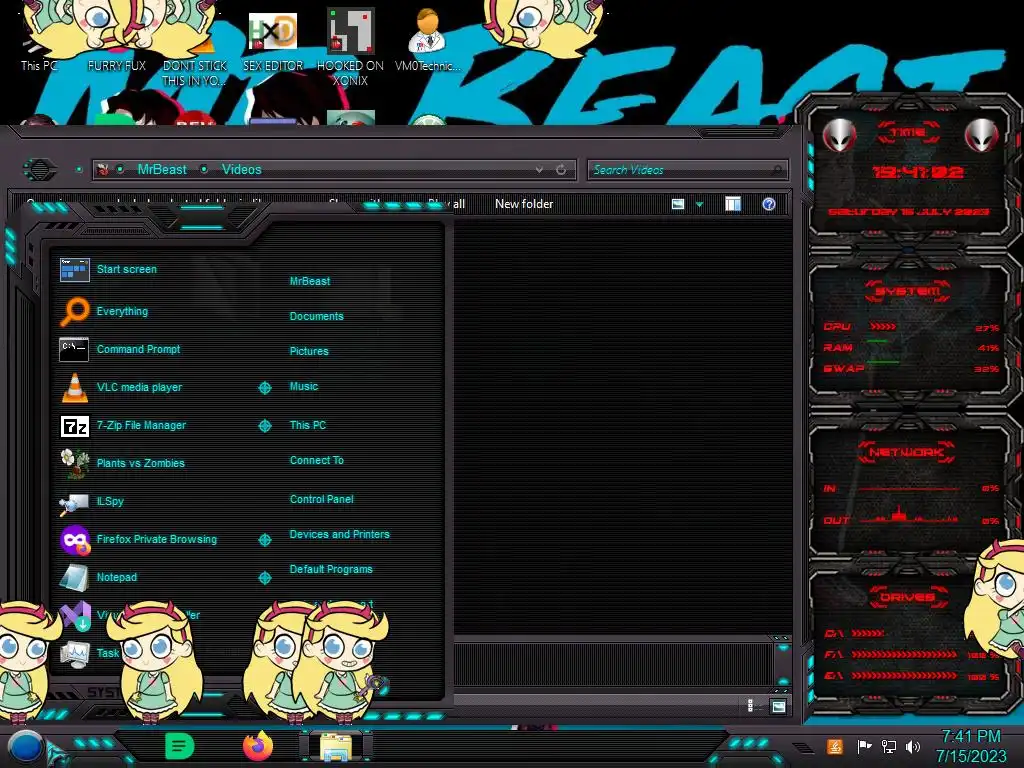Launch the HOOKED ON XONIX desktop icon
Screen dimensions: 1024x768
(x=350, y=46)
